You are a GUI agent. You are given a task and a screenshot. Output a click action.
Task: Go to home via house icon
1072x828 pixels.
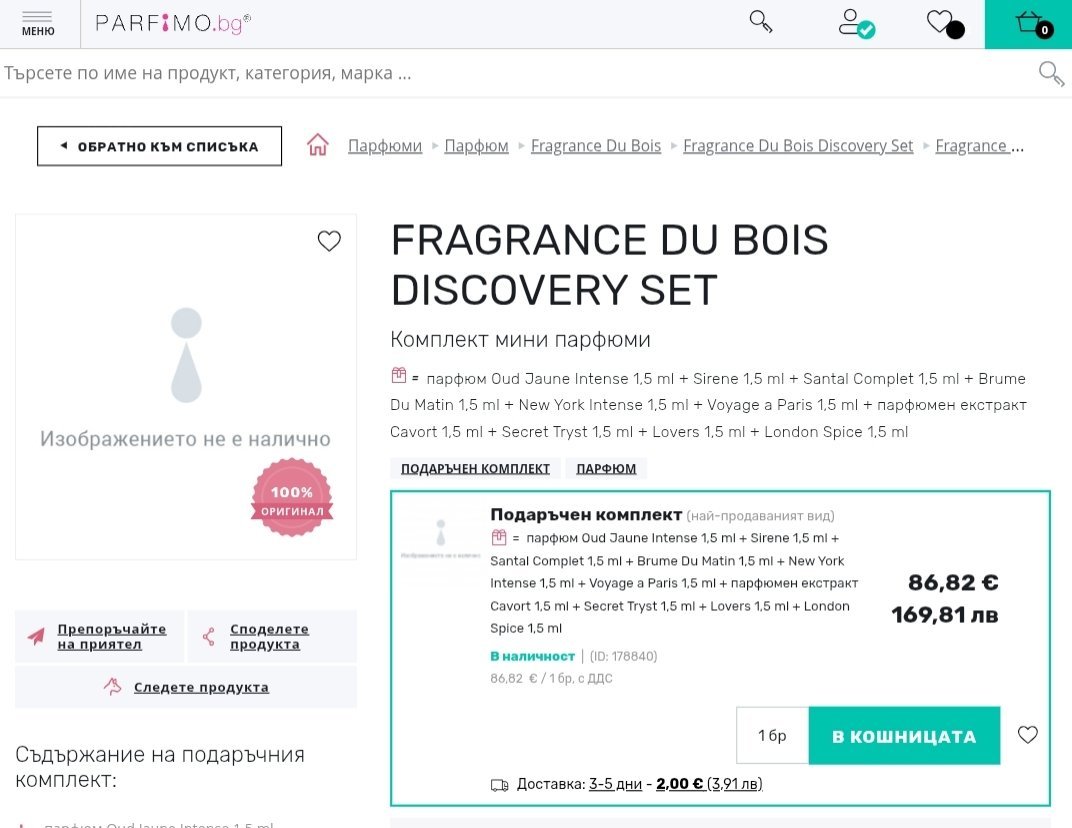tap(318, 146)
